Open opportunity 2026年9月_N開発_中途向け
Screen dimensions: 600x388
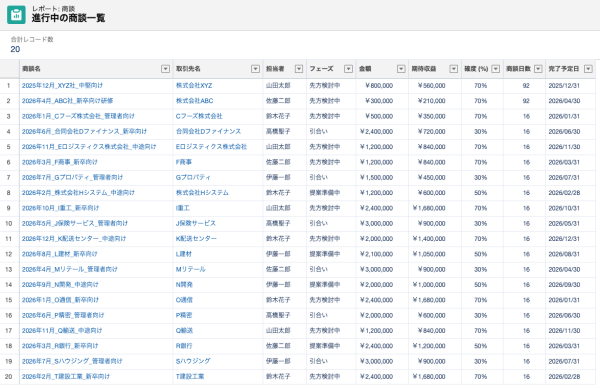coord(60,285)
